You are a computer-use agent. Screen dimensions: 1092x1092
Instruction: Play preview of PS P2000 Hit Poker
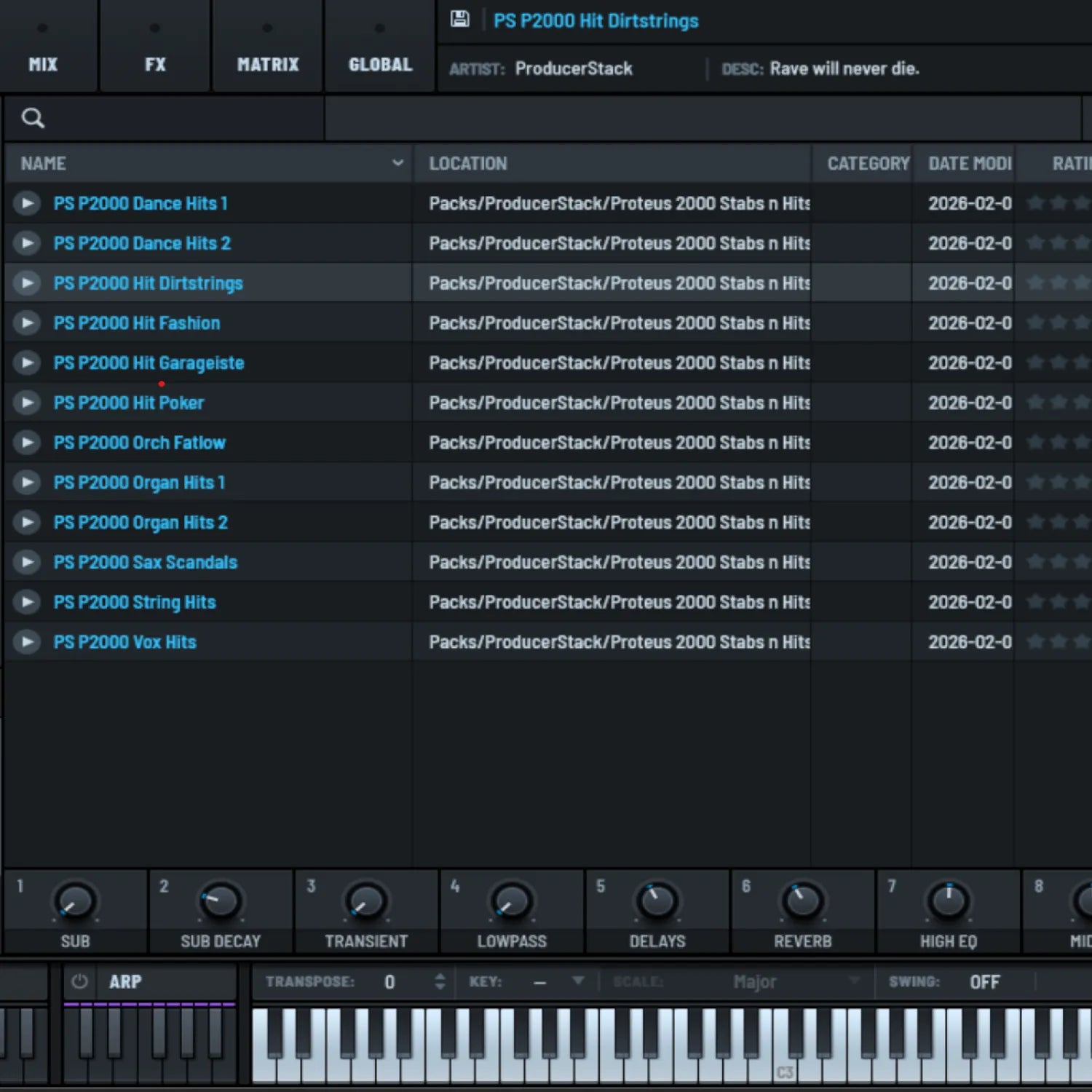click(x=27, y=403)
